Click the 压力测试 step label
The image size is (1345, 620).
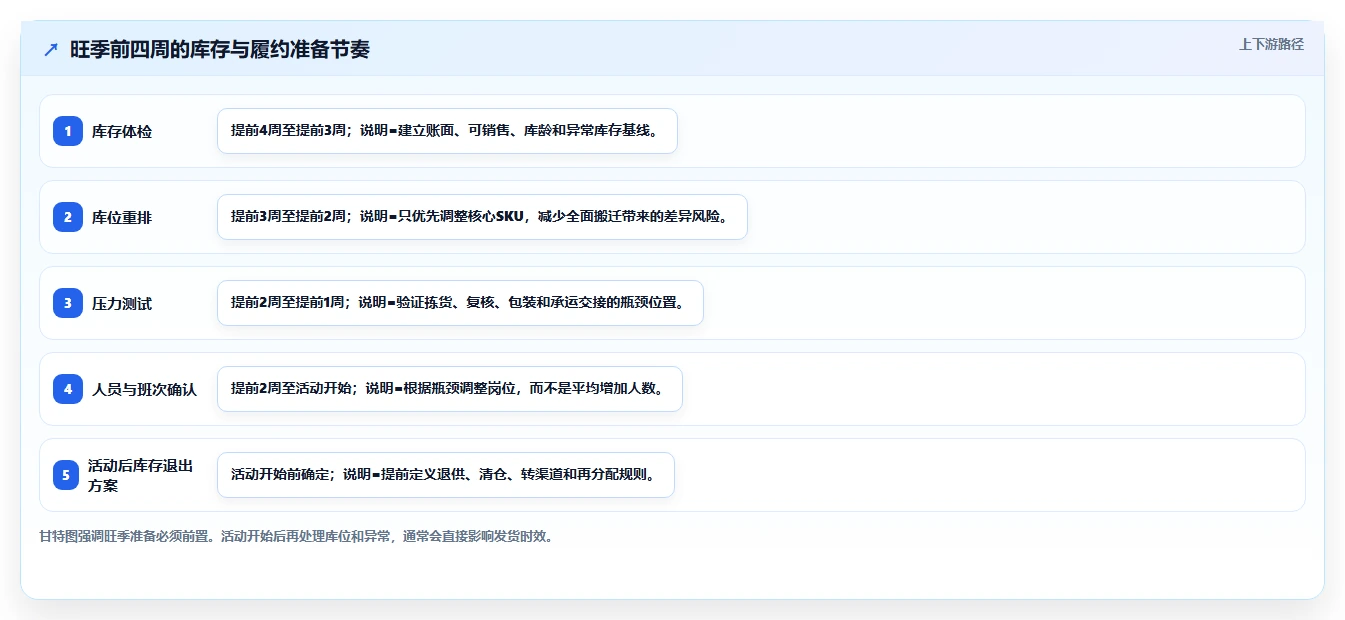[122, 304]
